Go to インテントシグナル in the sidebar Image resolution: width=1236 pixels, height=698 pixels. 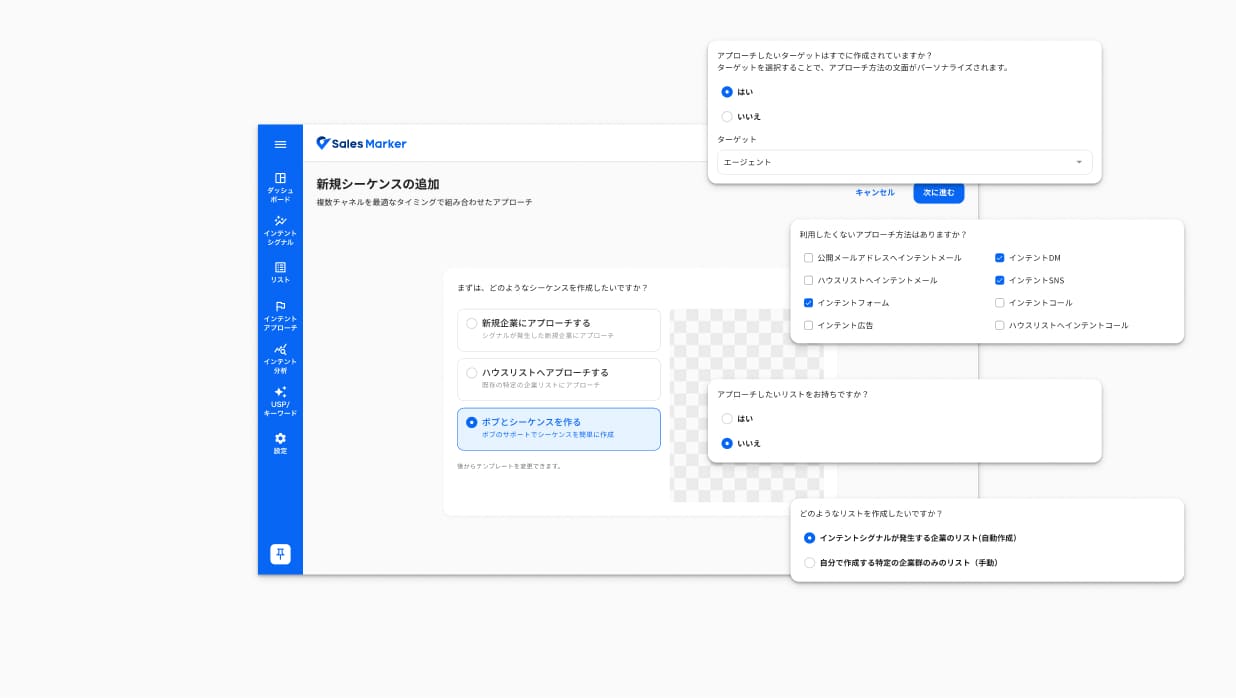coord(280,229)
